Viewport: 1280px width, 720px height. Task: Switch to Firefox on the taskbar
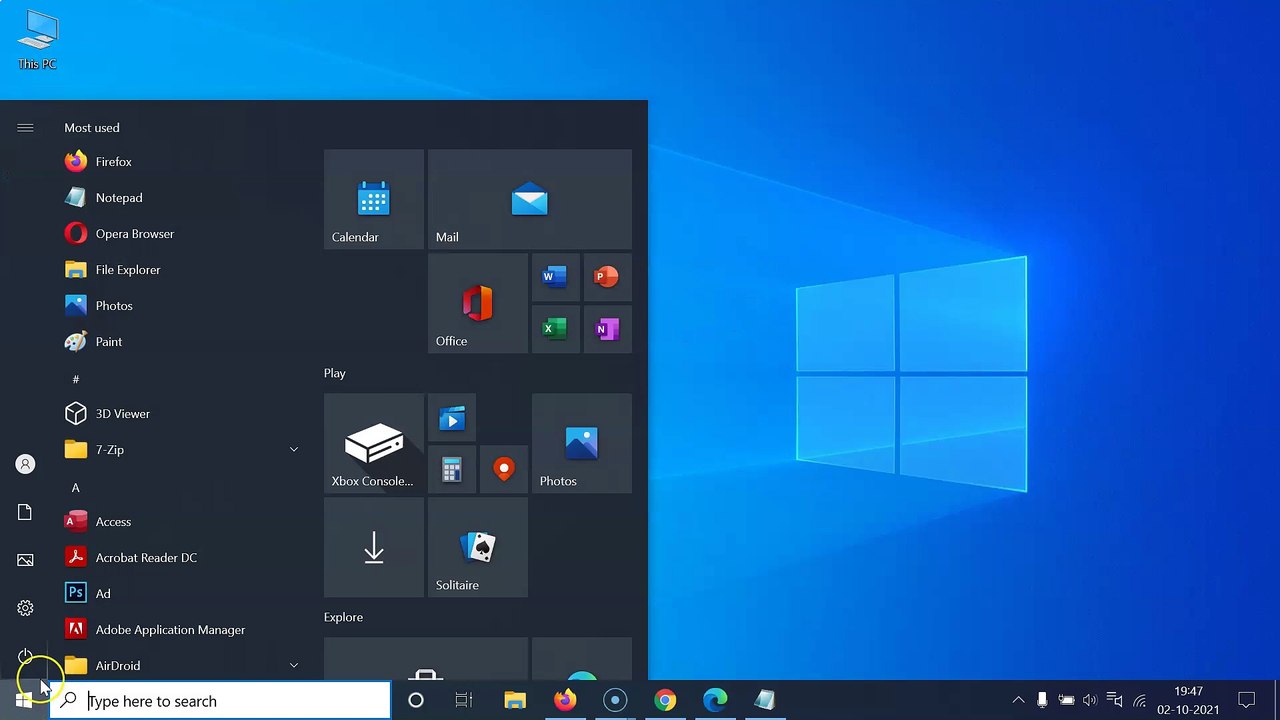(565, 700)
